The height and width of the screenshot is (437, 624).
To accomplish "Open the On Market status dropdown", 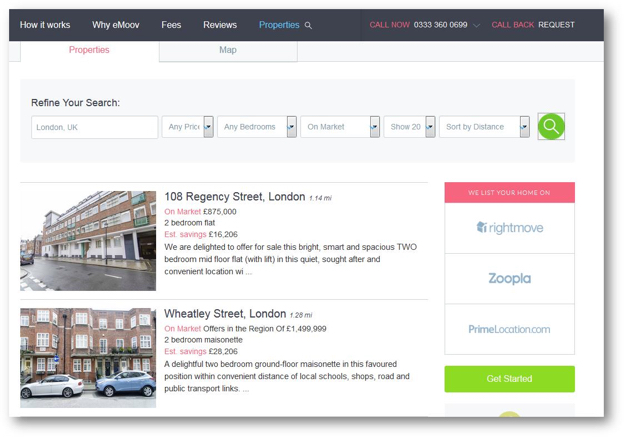I will point(340,127).
